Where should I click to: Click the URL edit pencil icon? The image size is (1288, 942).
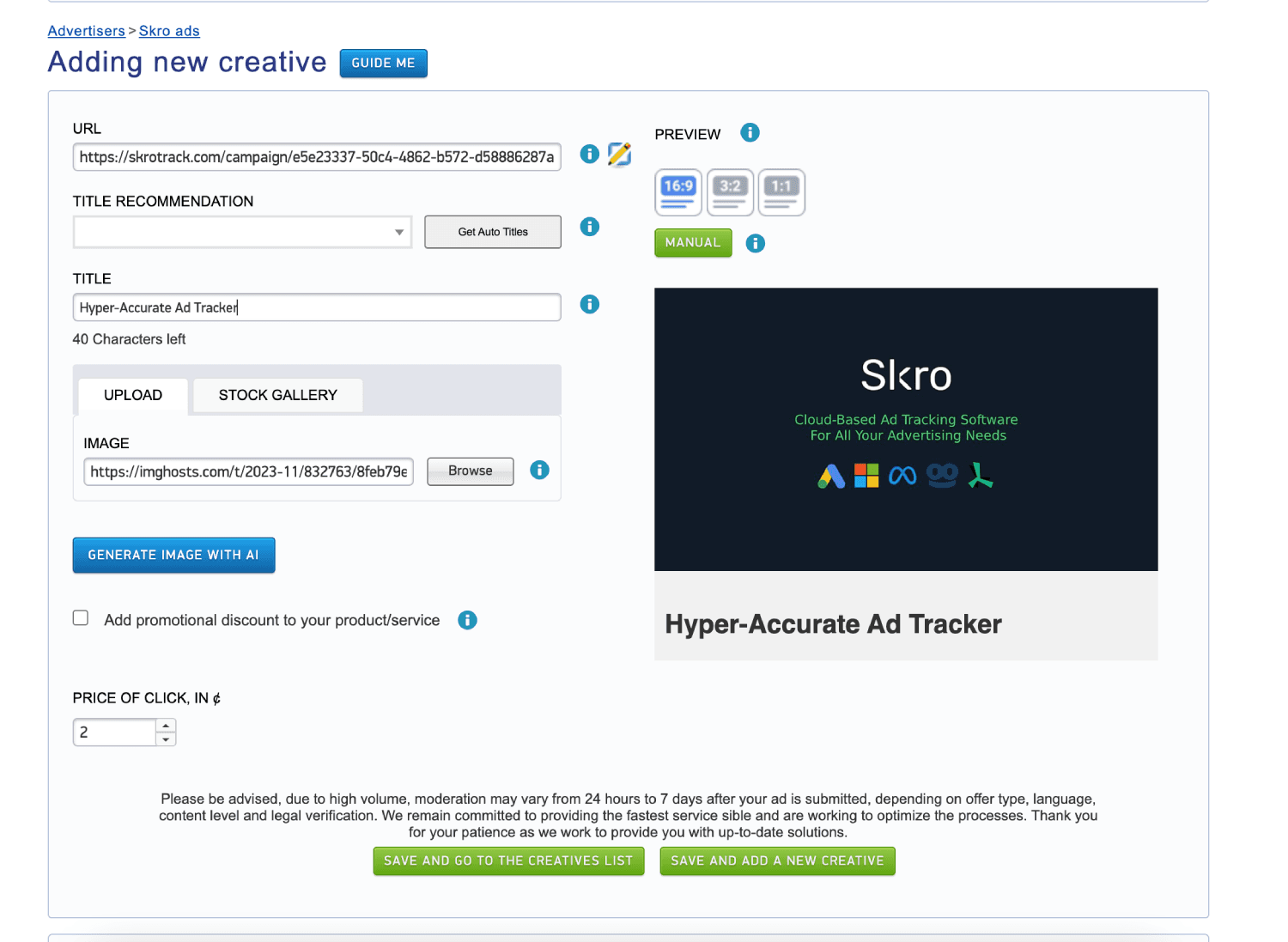pos(619,155)
